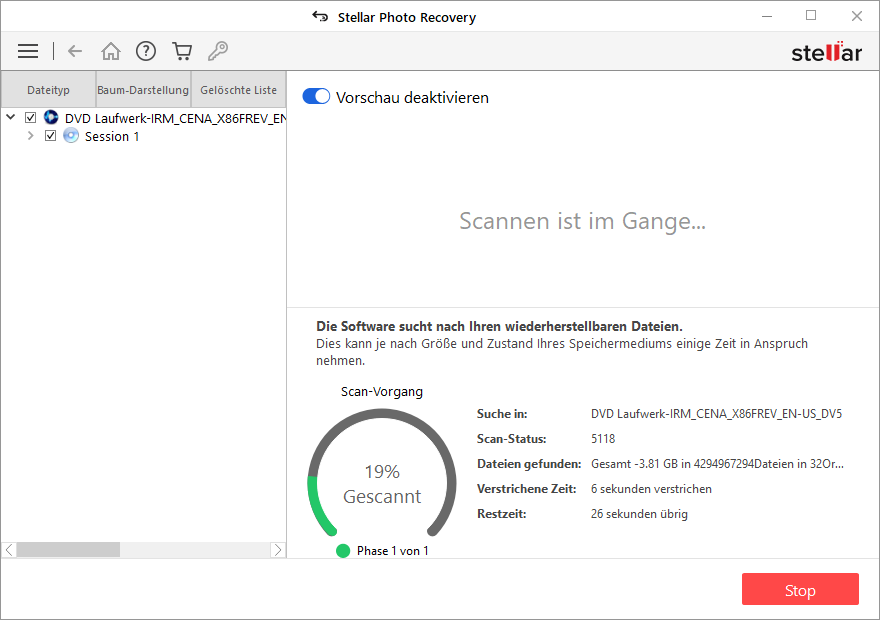
Task: Return to the home screen icon
Action: [x=111, y=51]
